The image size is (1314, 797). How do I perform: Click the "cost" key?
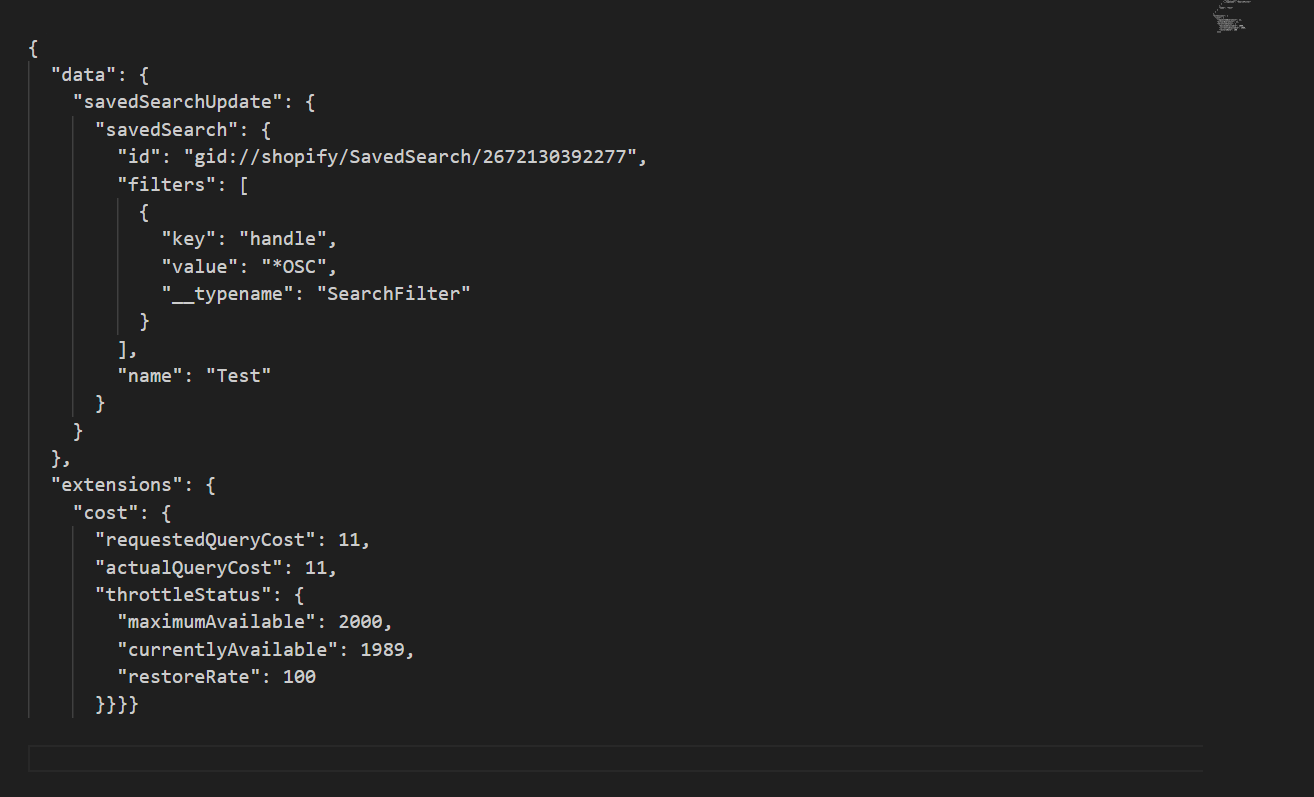coord(106,512)
